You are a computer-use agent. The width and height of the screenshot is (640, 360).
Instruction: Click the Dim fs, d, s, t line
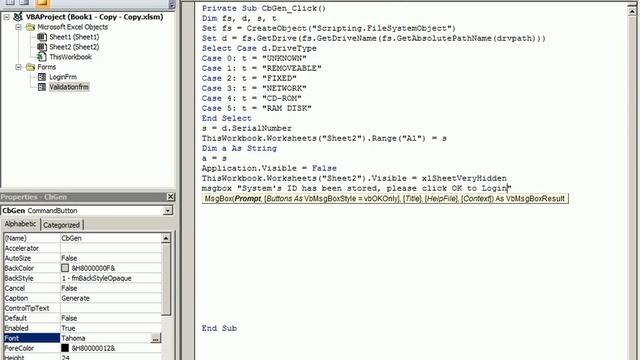tap(239, 18)
